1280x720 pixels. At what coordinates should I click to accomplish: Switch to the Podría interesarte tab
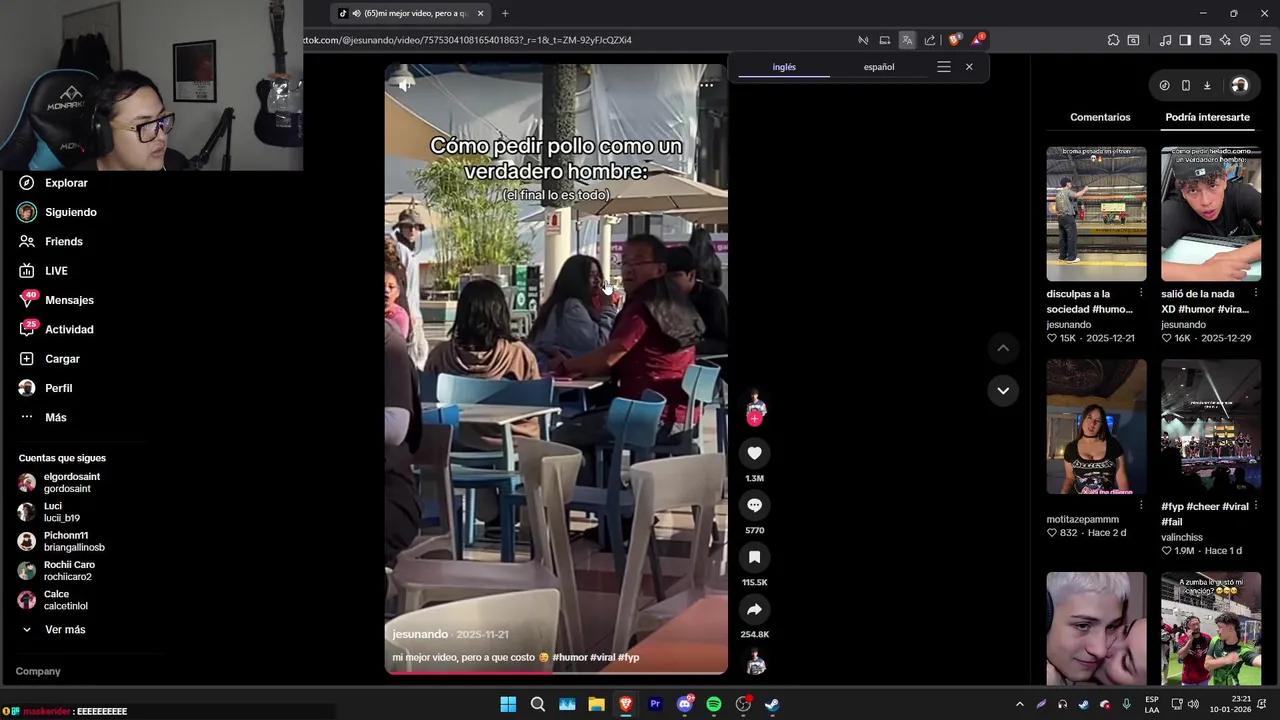click(1207, 117)
